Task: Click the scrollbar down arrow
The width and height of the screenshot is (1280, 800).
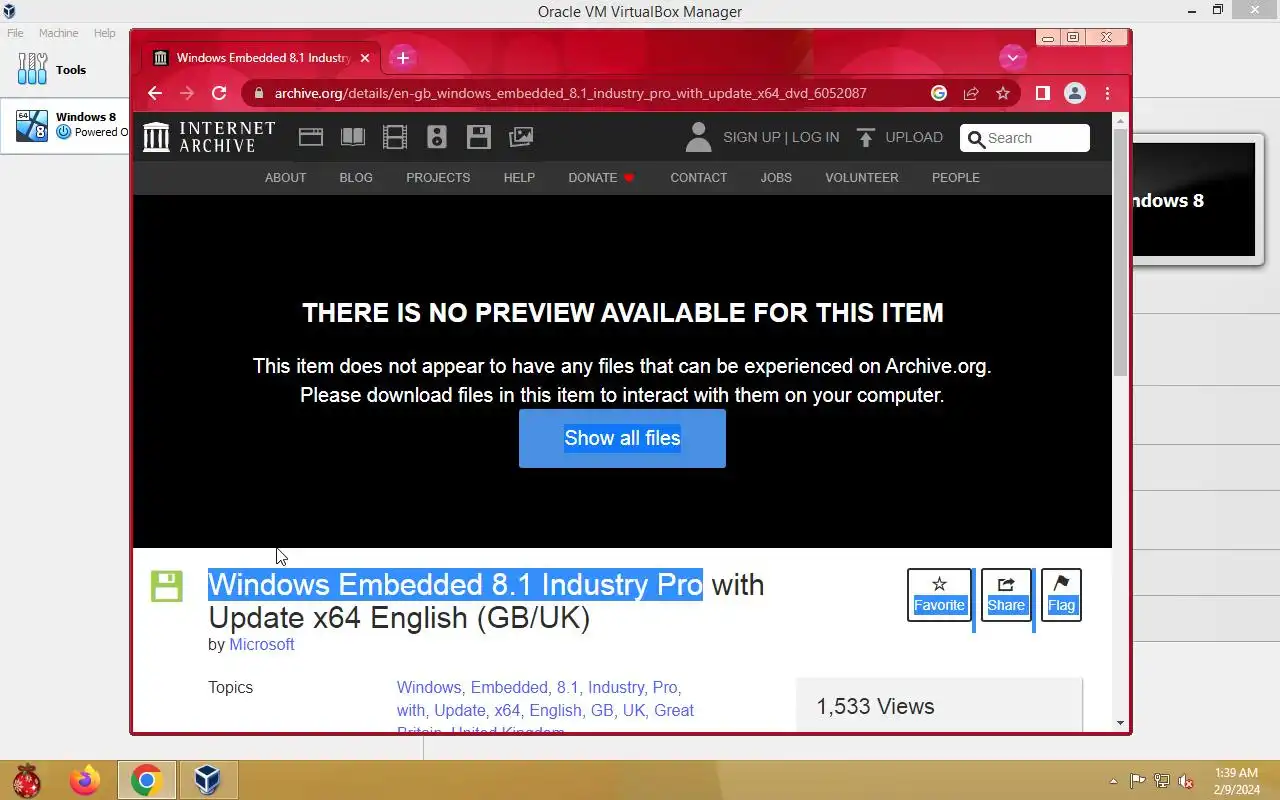Action: 1121,723
